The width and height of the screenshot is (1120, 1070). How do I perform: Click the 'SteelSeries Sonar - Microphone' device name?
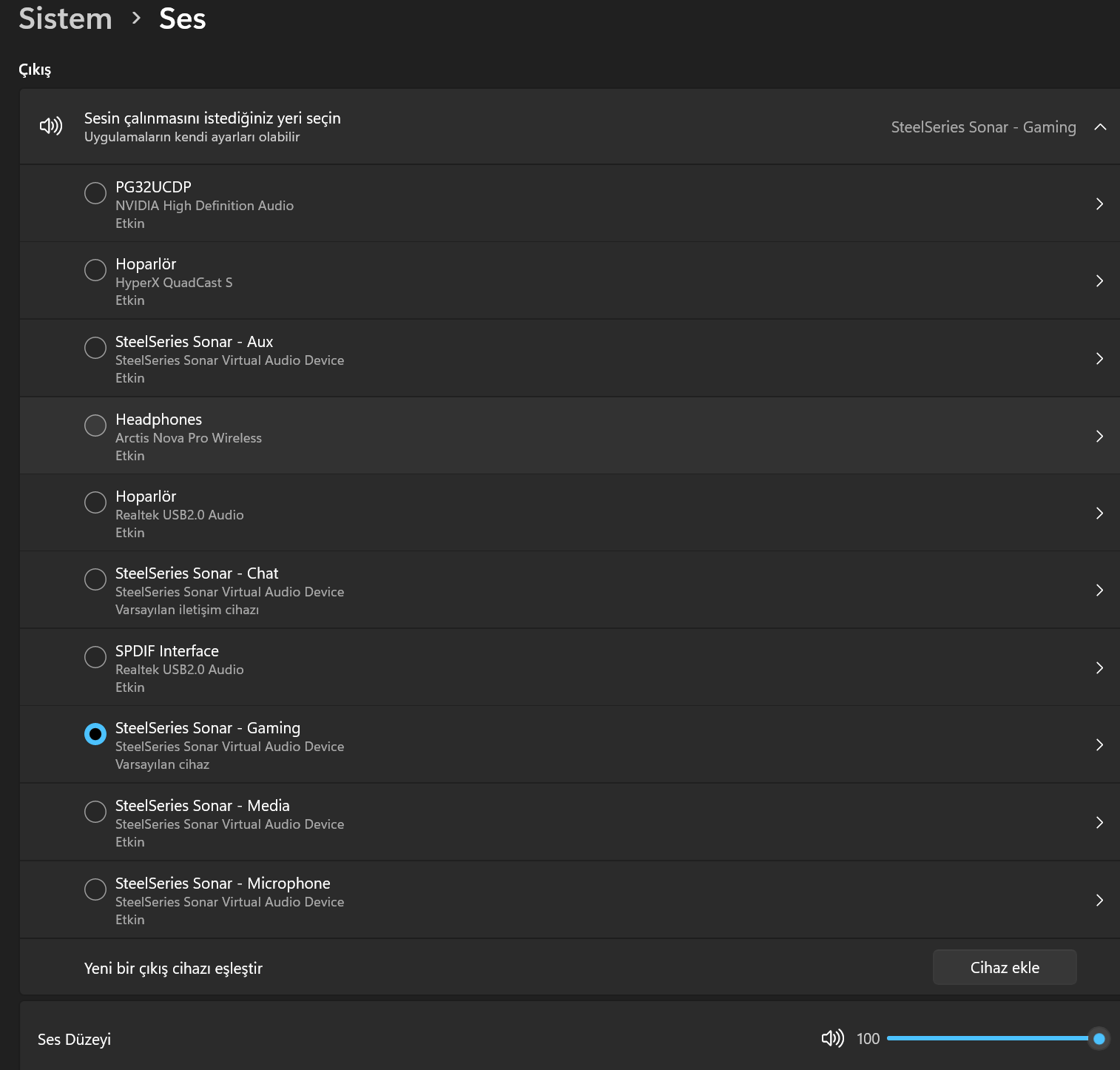coord(223,884)
